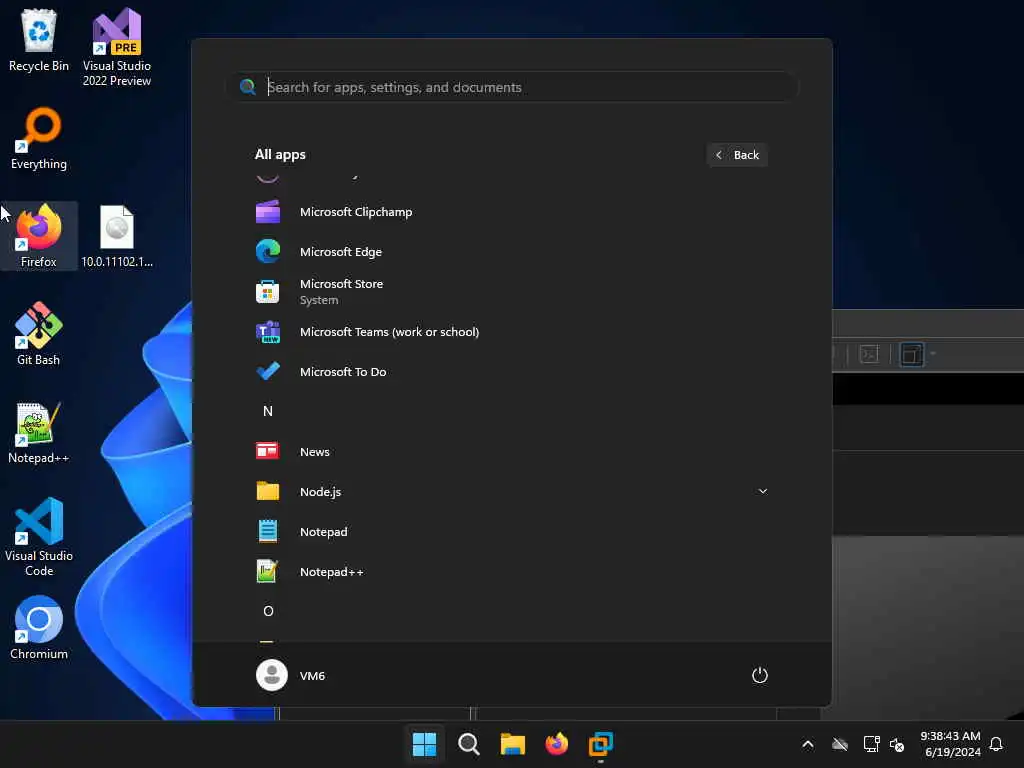Open Firefox from the taskbar
This screenshot has width=1024, height=768.
(x=556, y=744)
